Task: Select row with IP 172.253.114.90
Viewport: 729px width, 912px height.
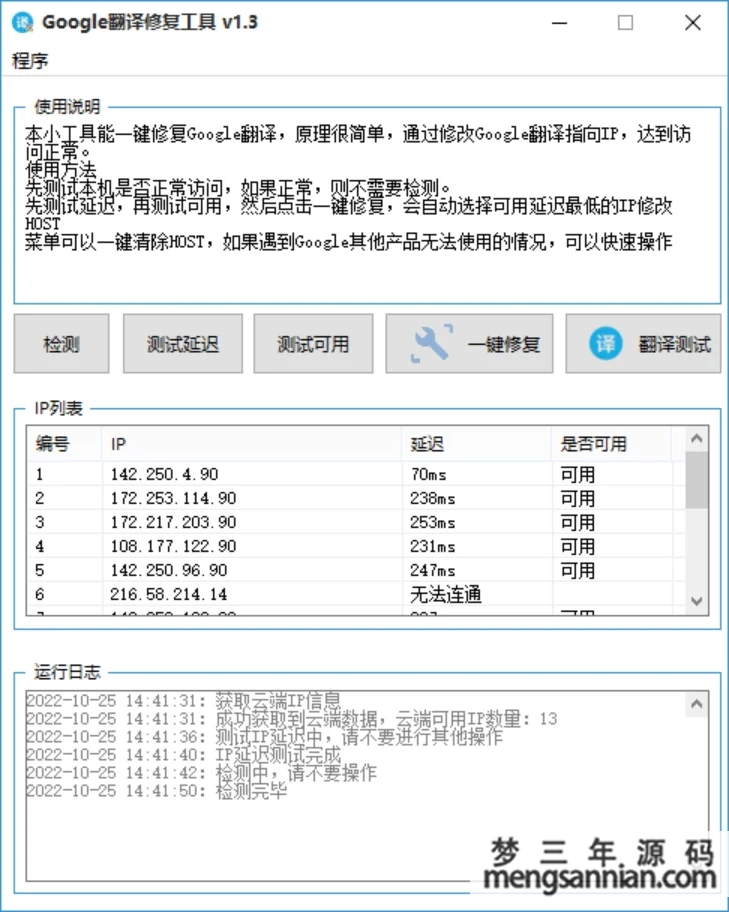Action: [x=356, y=498]
